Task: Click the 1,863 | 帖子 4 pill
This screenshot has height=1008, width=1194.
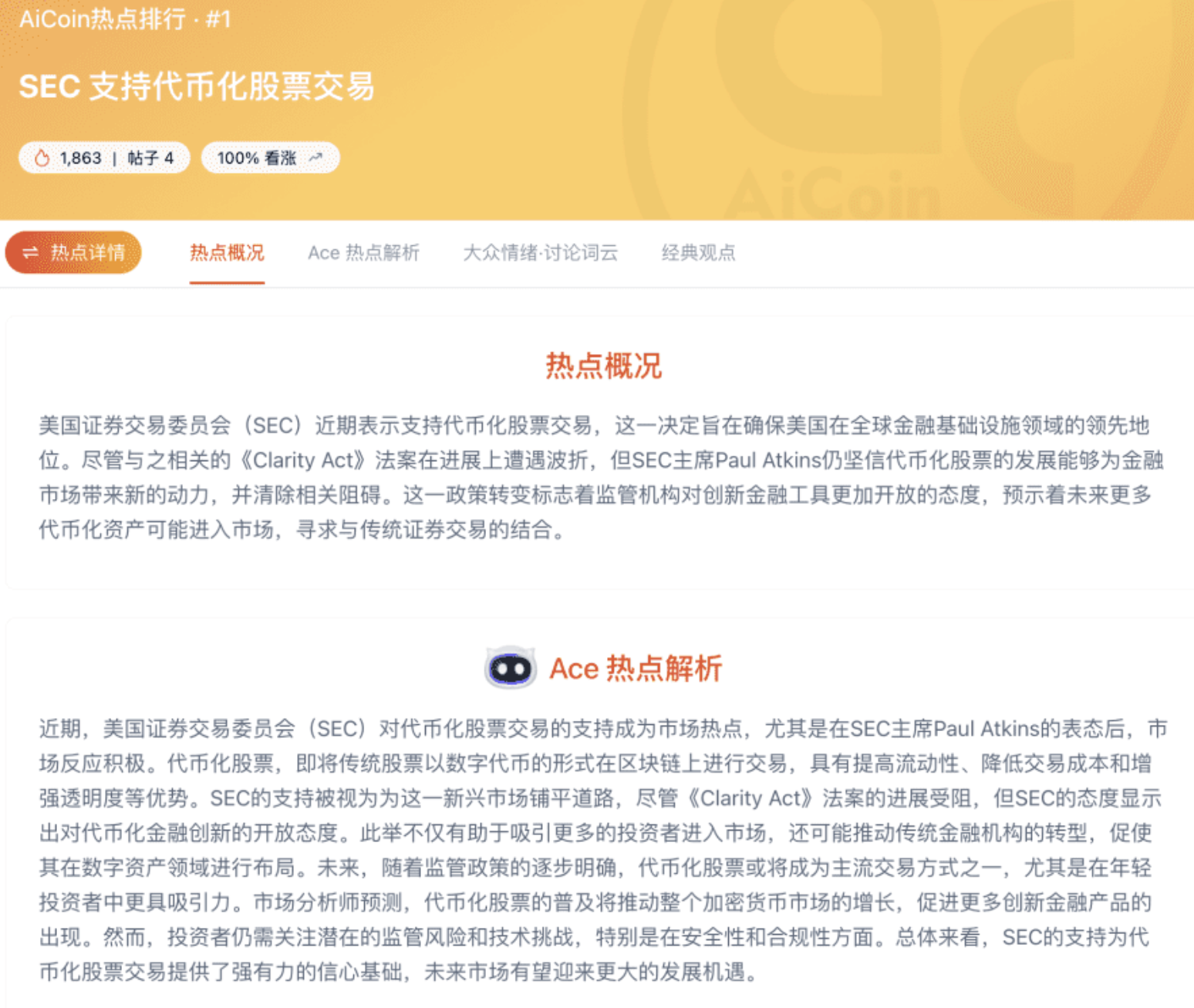Action: click(x=104, y=158)
